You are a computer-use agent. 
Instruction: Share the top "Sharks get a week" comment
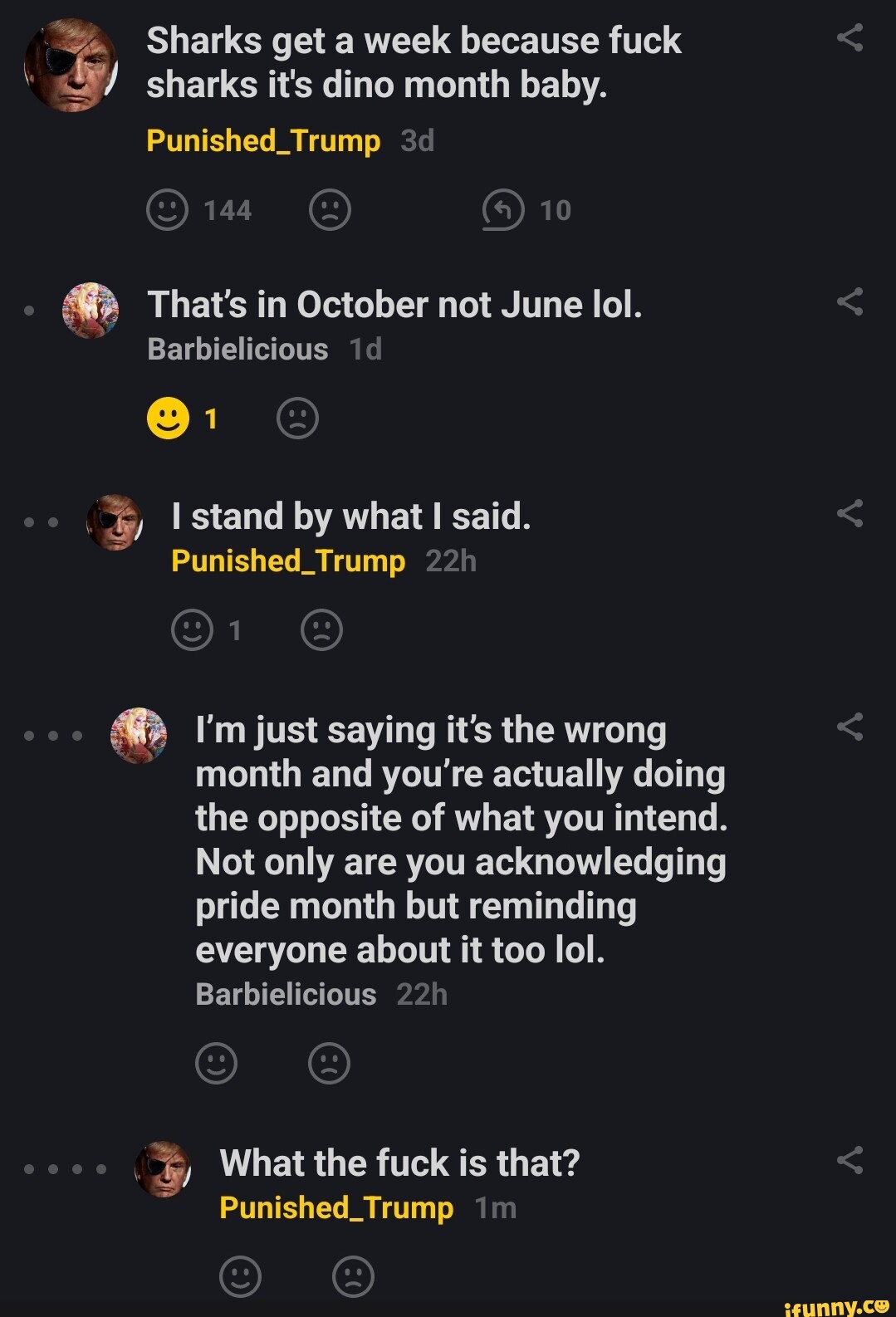849,38
